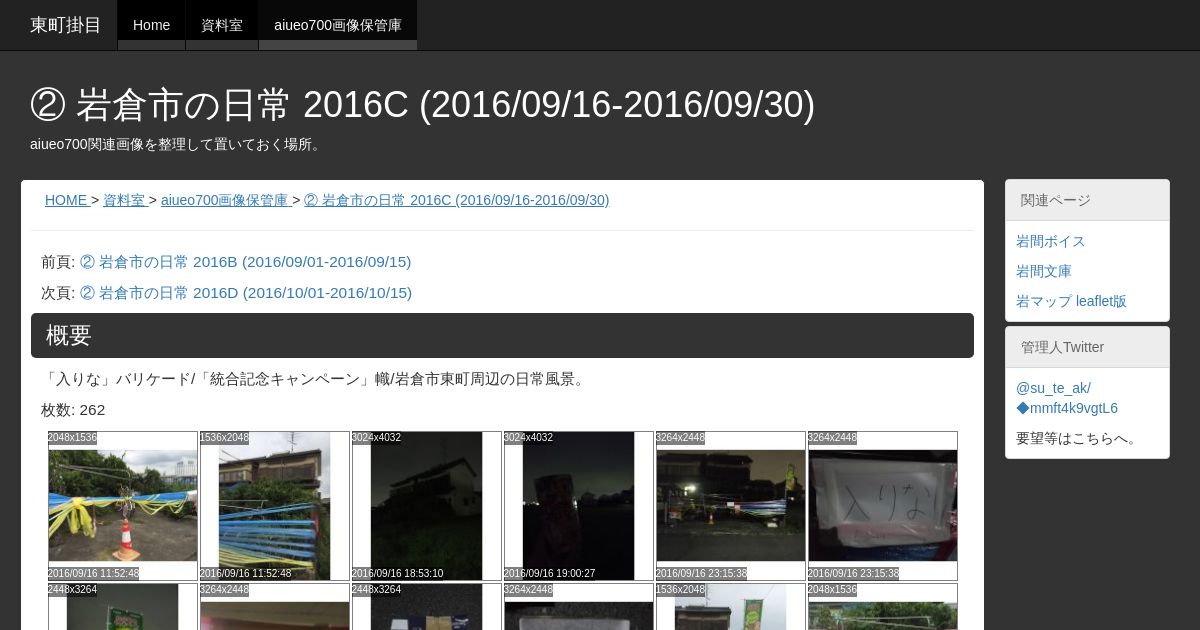Open the night street thumbnail dated 23:15:38
Screen dimensions: 1200x630
(731, 506)
